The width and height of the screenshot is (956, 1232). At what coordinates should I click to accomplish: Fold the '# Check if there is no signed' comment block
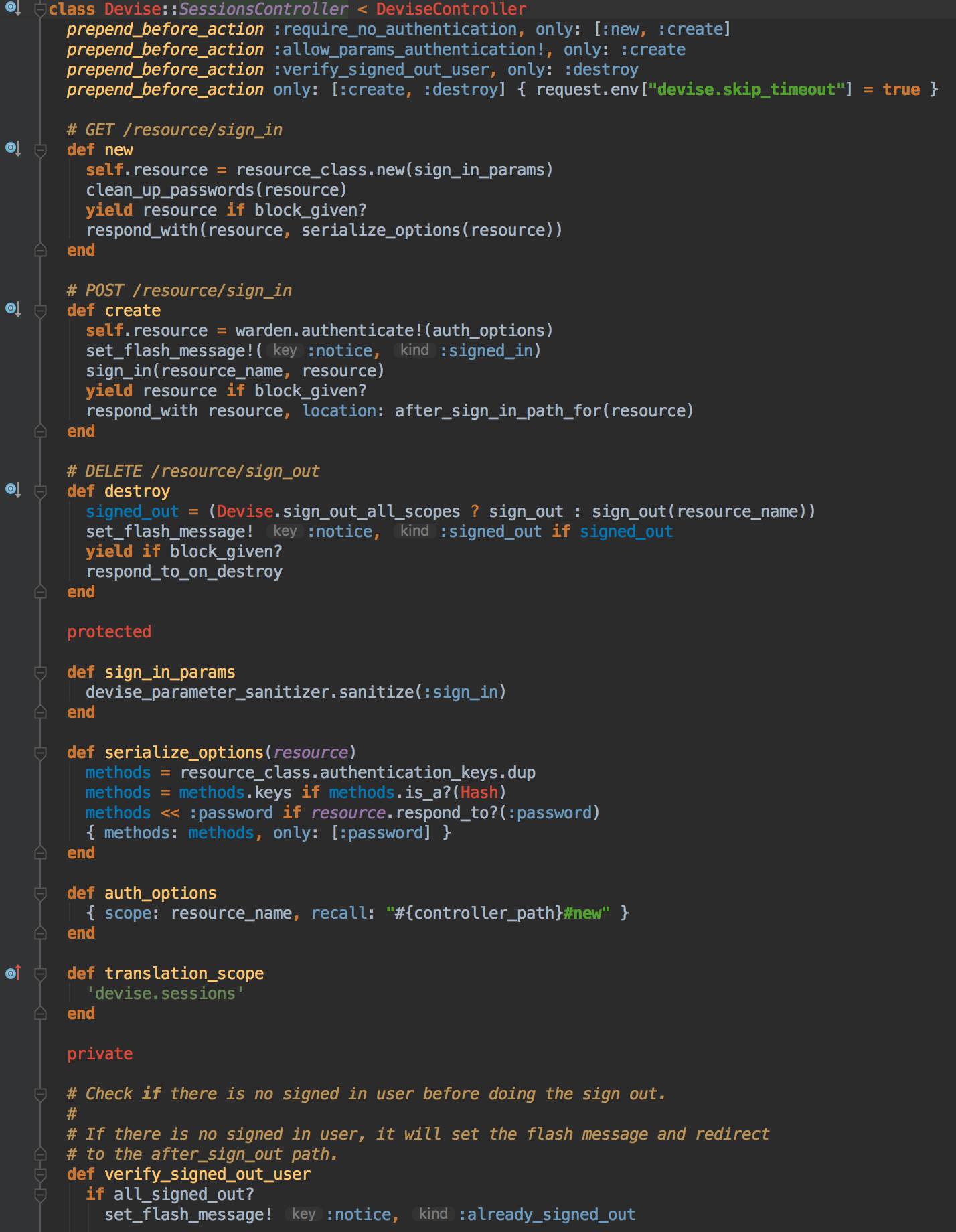point(40,1094)
